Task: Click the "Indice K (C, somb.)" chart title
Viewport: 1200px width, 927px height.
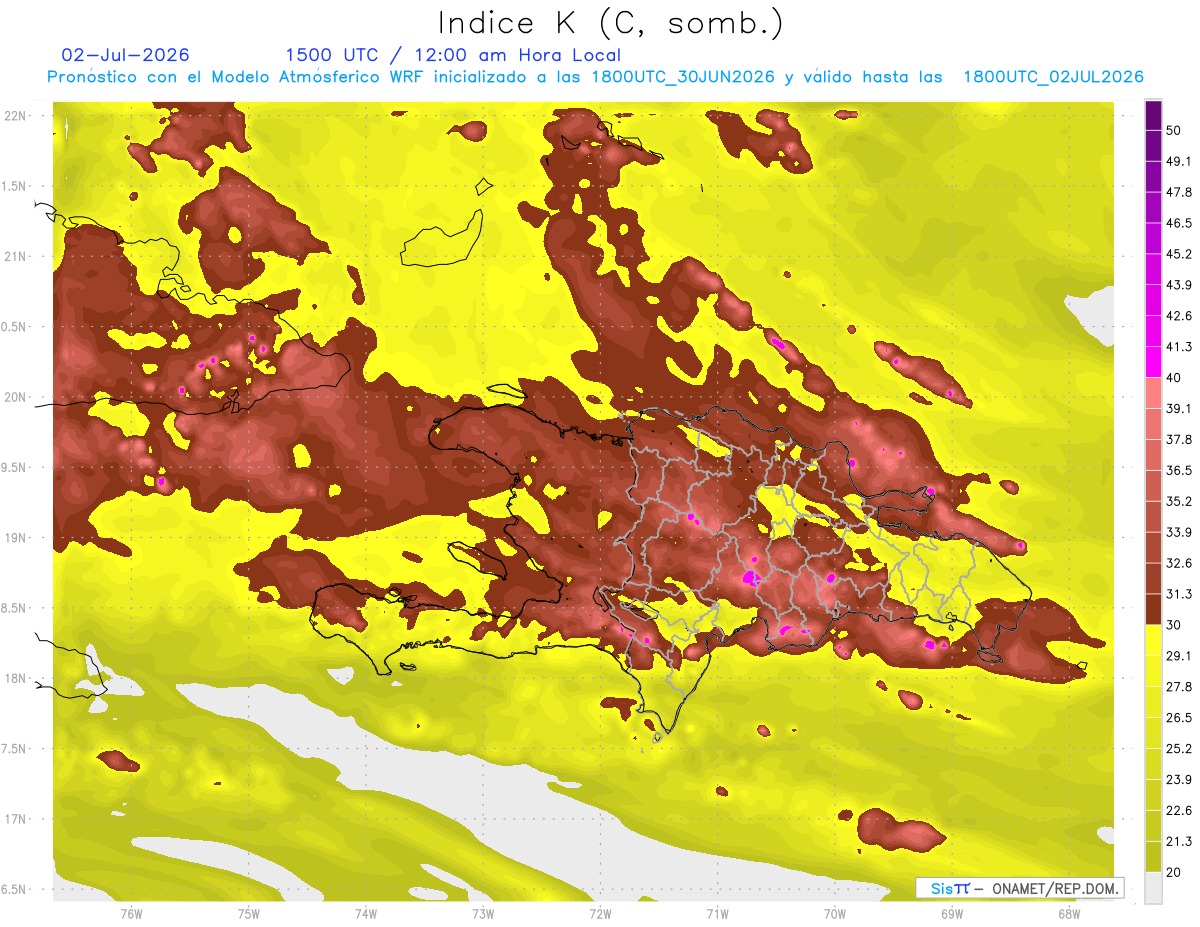Action: [x=610, y=24]
